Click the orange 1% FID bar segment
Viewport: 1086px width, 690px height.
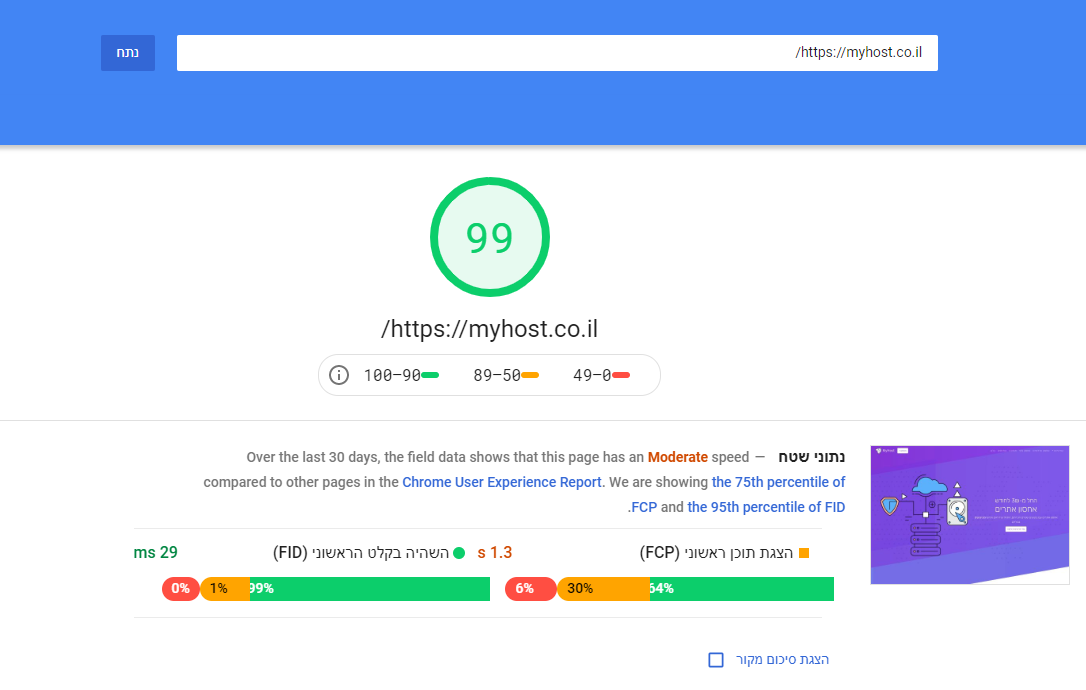coord(225,589)
